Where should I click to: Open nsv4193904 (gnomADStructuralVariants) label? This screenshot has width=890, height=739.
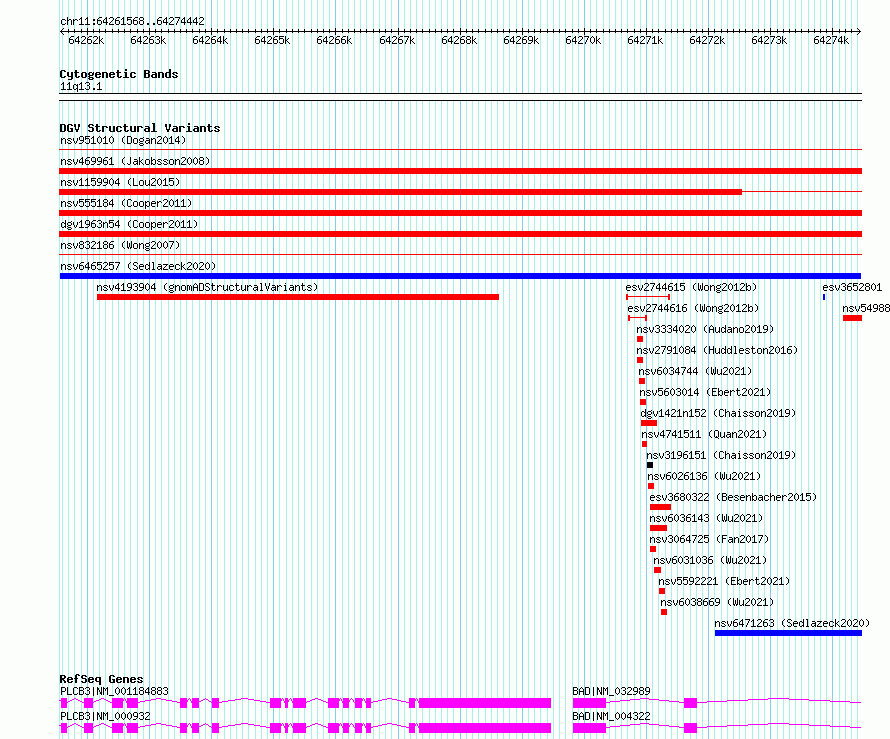(207, 287)
